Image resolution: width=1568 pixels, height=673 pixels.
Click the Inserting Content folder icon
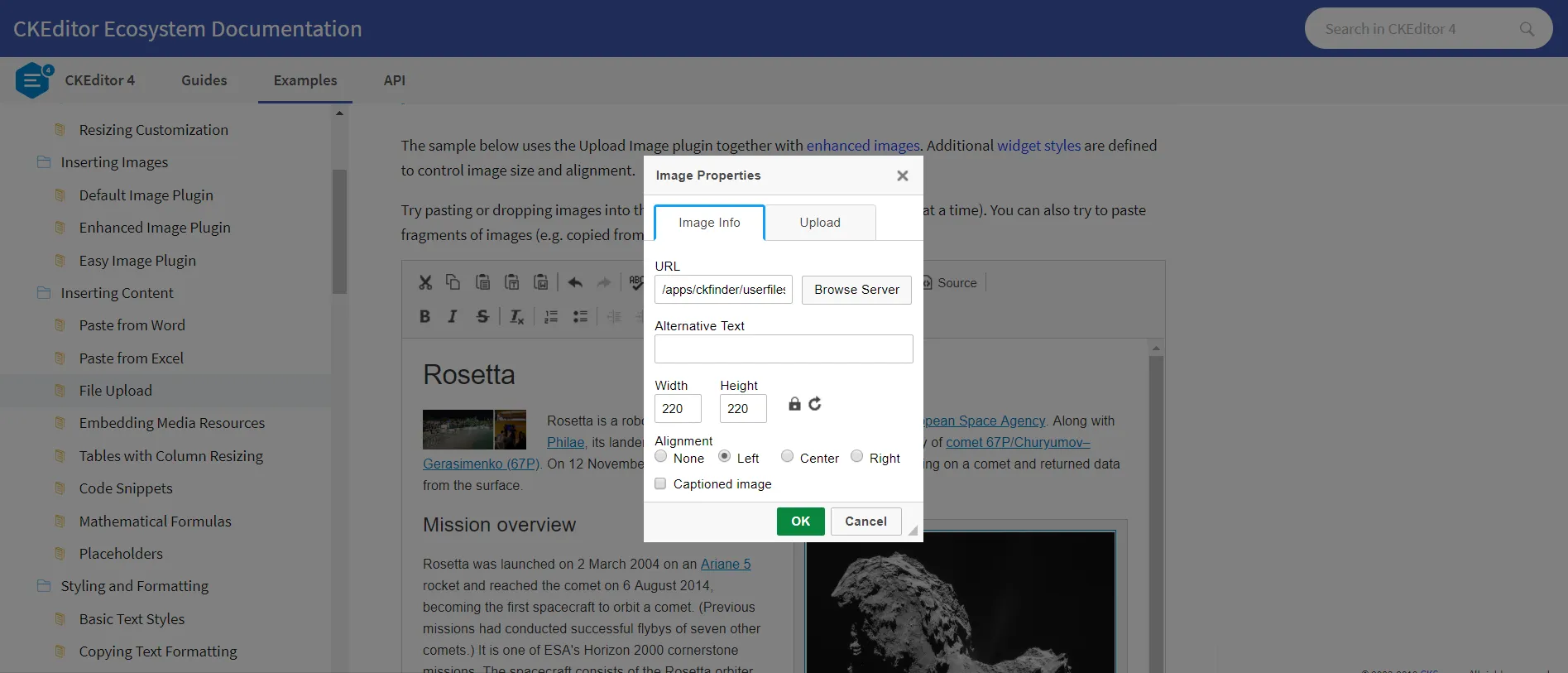coord(44,293)
